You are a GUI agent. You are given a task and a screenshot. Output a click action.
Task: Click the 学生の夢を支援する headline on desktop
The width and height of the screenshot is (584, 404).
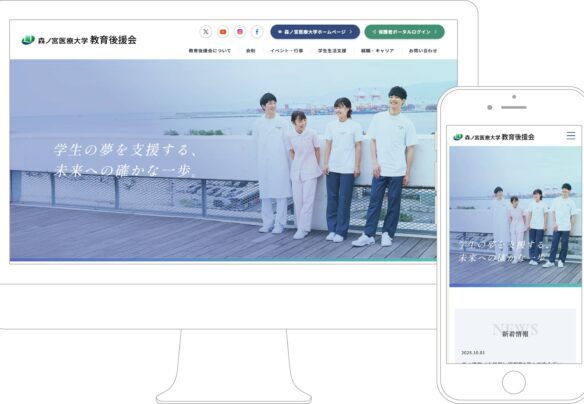[126, 150]
